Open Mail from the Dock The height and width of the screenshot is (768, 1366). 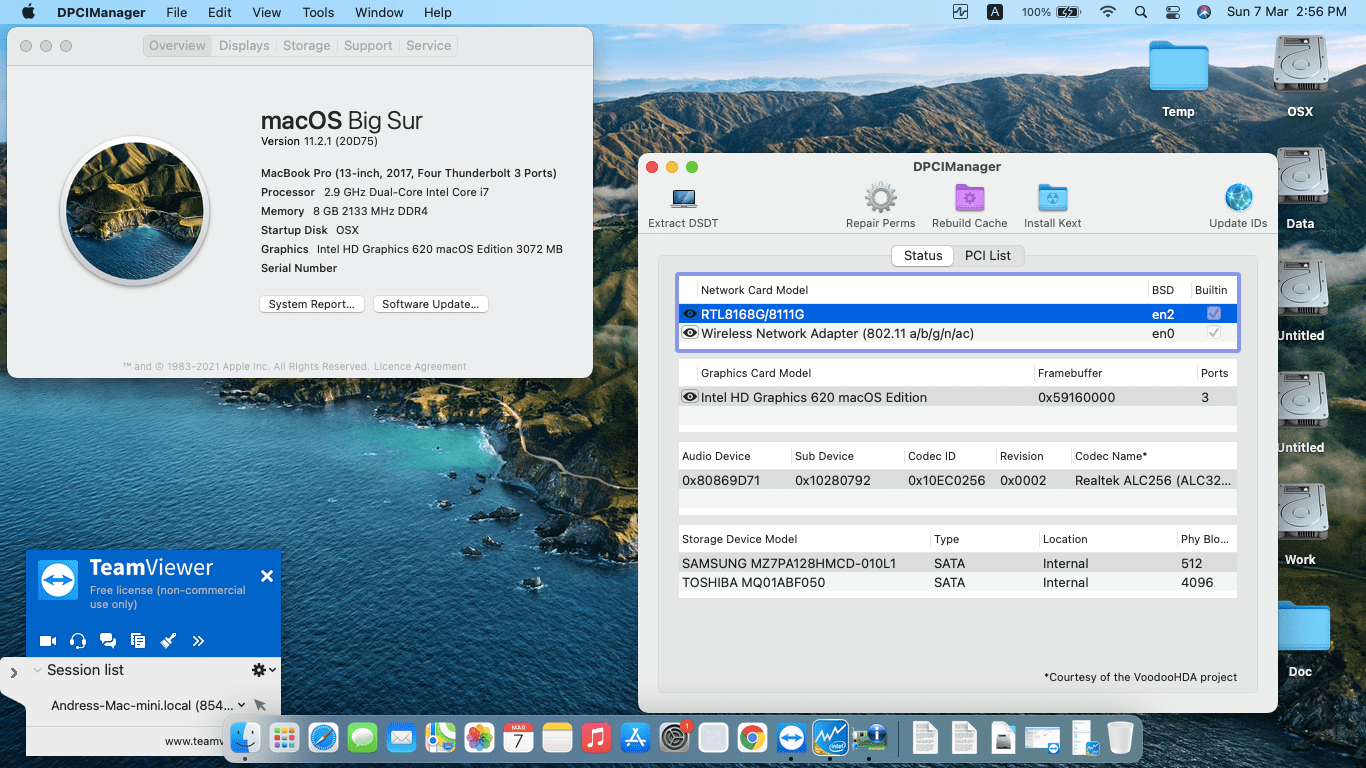tap(402, 739)
